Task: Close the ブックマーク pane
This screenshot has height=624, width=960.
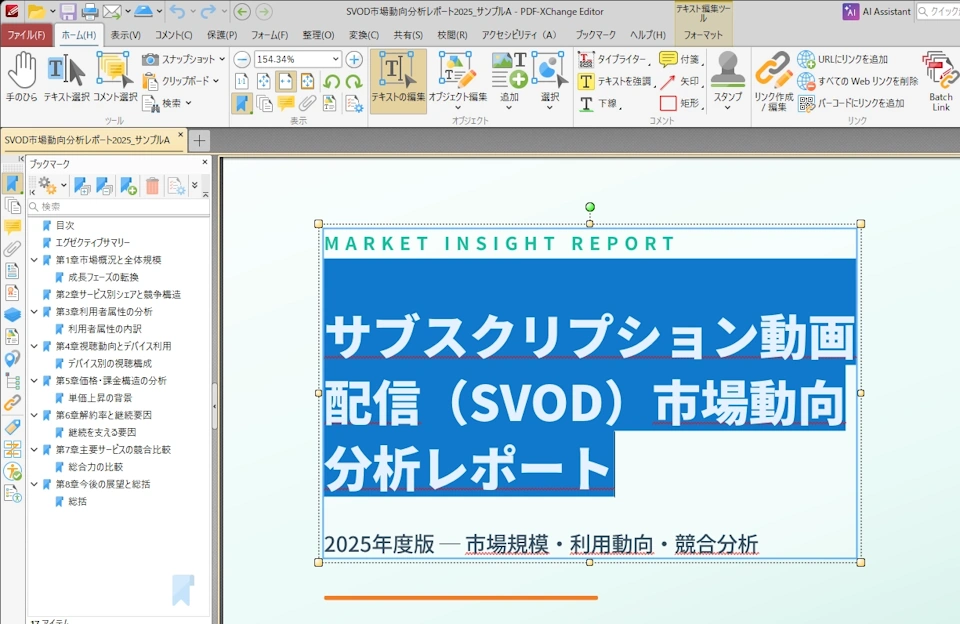Action: tap(204, 163)
